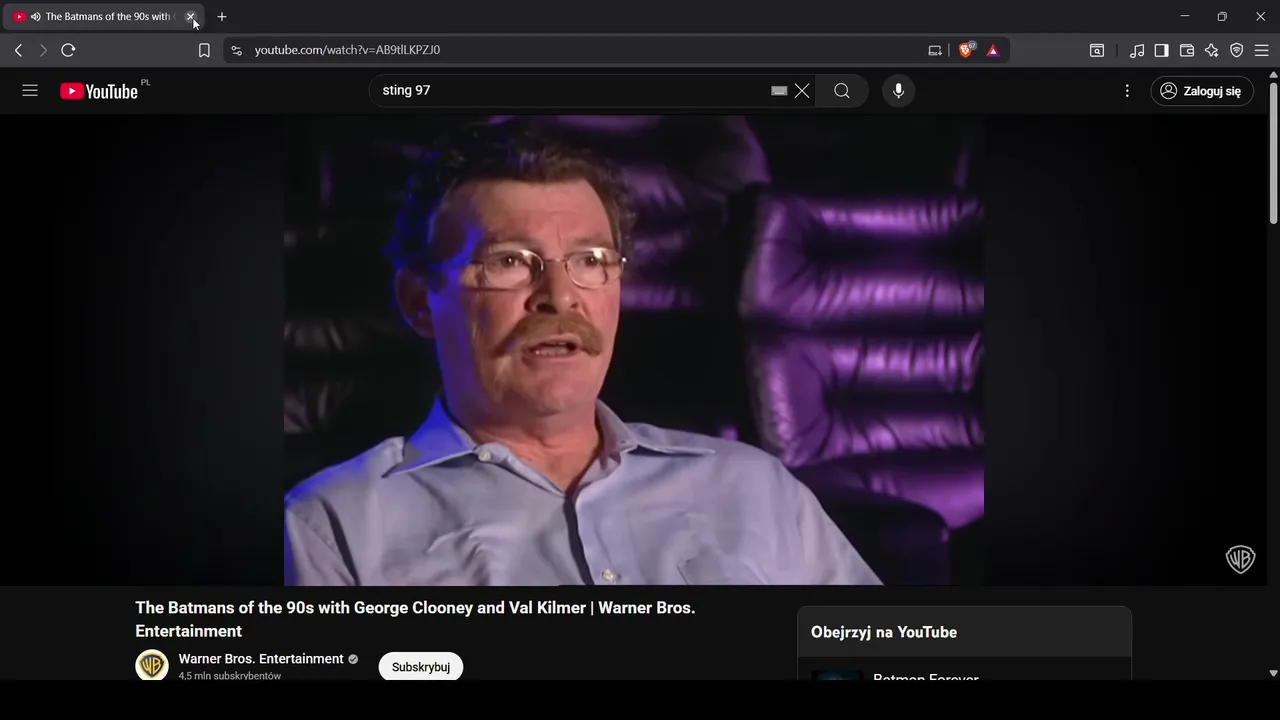This screenshot has width=1280, height=720.
Task: Pause the video by clicking the player
Action: [x=634, y=350]
